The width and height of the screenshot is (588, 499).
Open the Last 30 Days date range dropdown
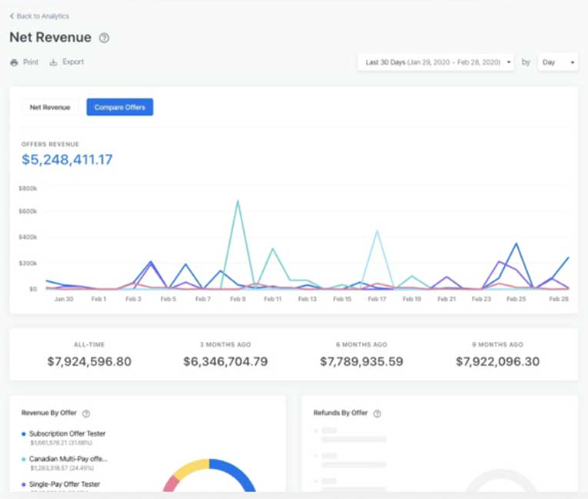tap(436, 62)
